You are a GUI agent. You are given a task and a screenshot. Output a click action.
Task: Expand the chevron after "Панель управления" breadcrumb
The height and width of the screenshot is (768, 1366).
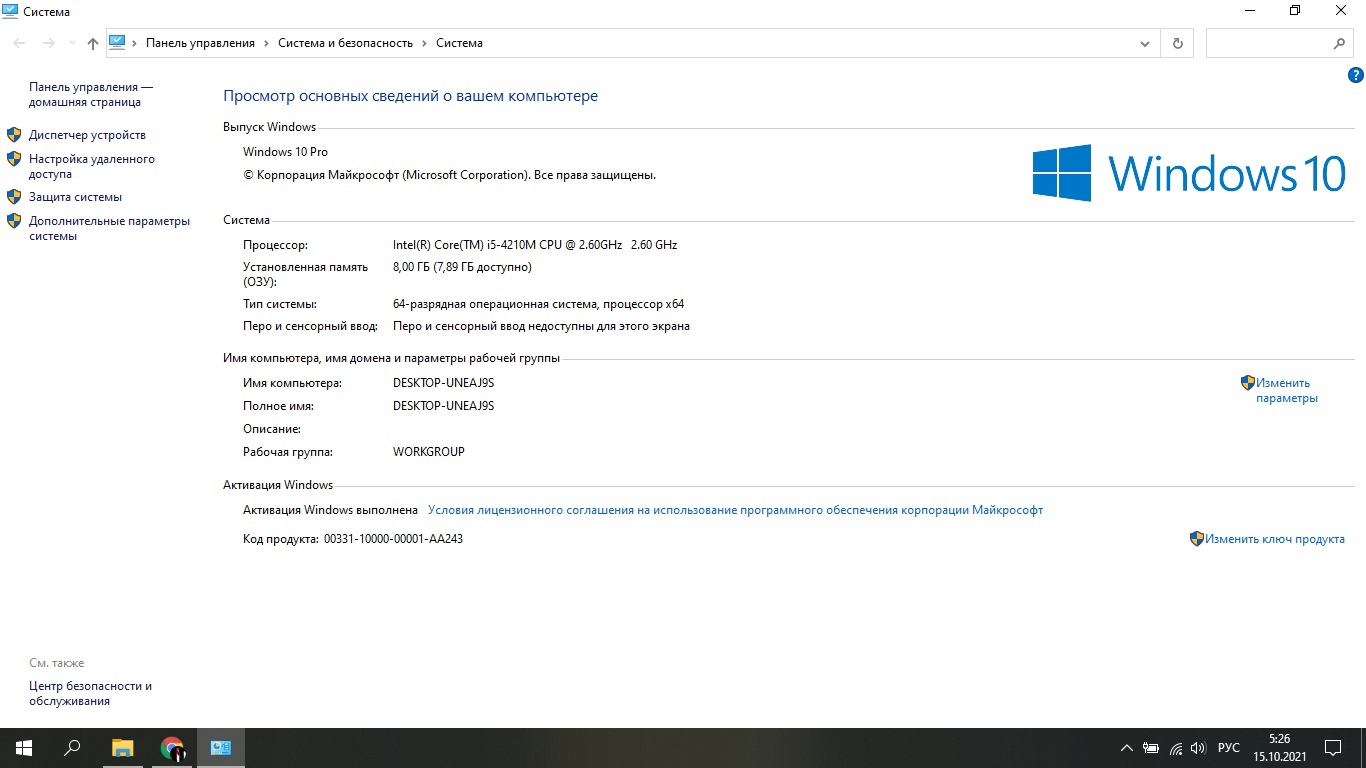pyautogui.click(x=266, y=43)
